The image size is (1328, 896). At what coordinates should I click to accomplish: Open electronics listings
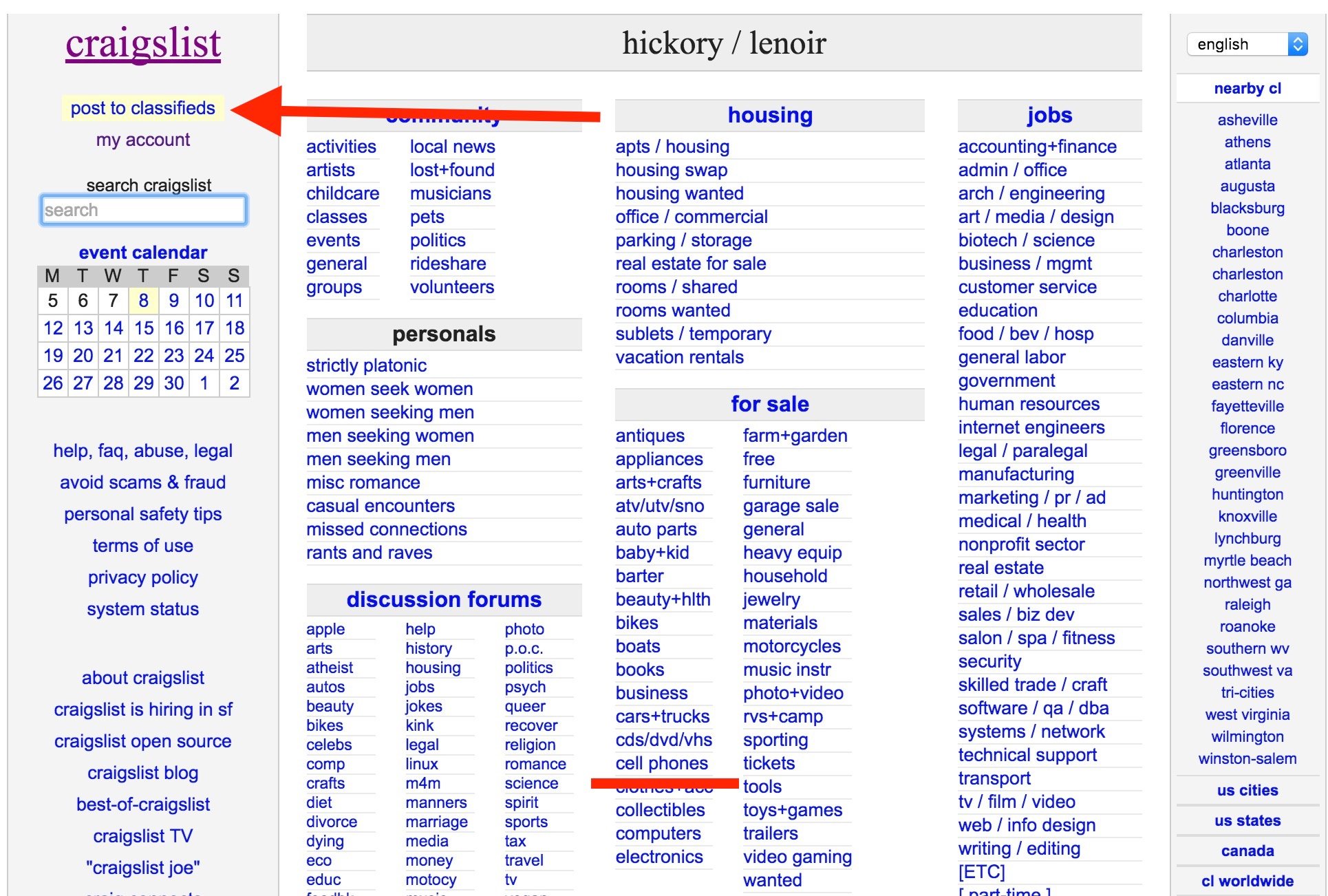[659, 857]
